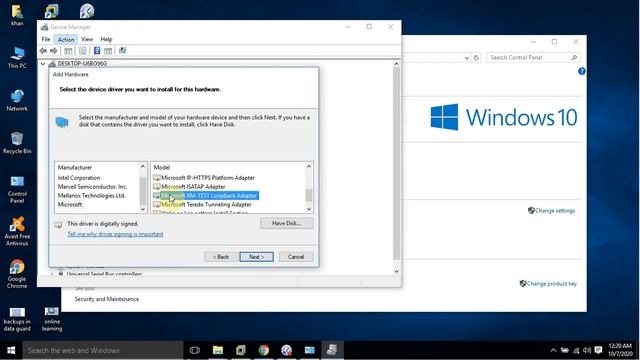Click the Manufacturer list scroll-down arrow
This screenshot has width=640, height=360.
[x=143, y=209]
